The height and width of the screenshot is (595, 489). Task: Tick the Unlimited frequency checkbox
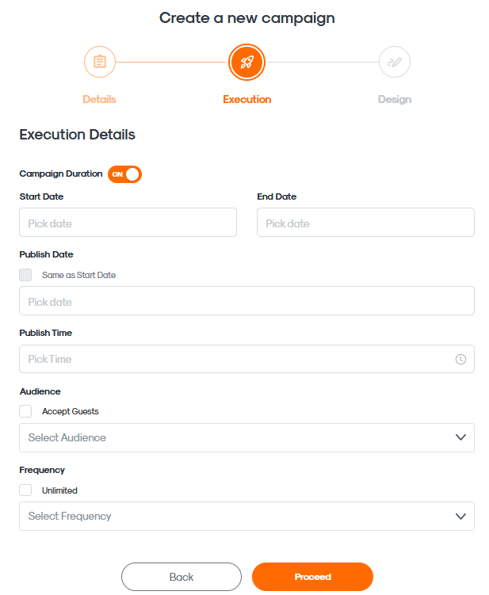pos(25,490)
